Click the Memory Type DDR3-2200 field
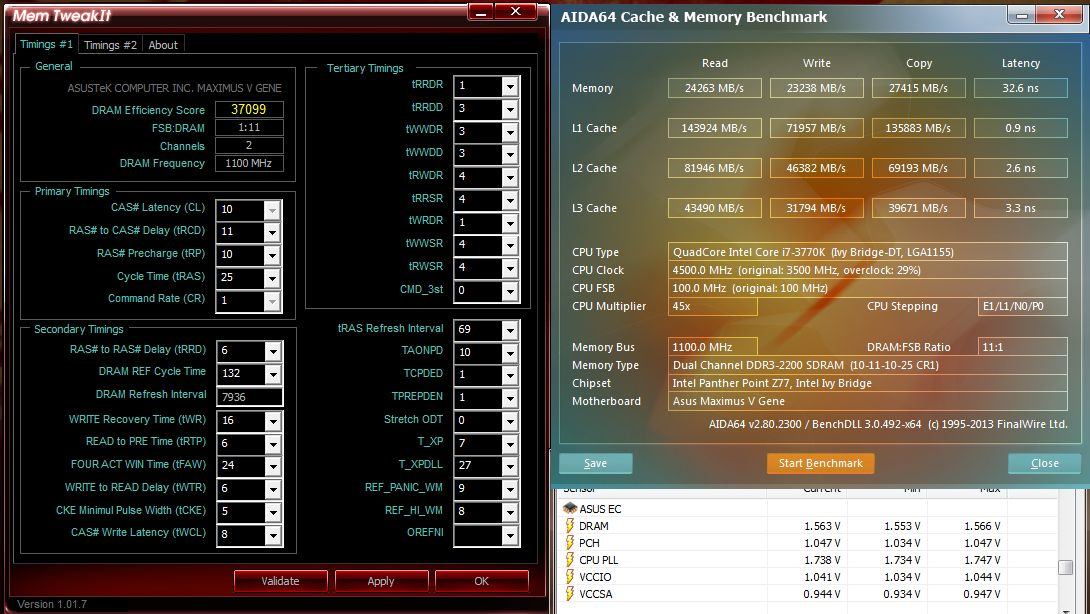This screenshot has width=1090, height=614. tap(868, 365)
